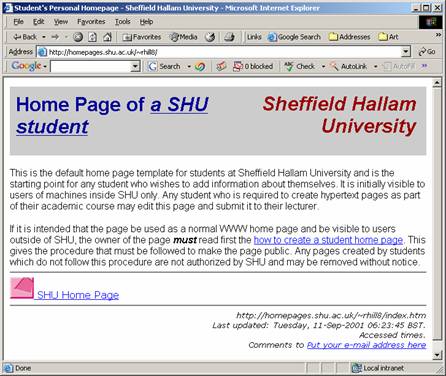Open the Back history dropdown arrow
The height and width of the screenshot is (376, 446).
(44, 37)
